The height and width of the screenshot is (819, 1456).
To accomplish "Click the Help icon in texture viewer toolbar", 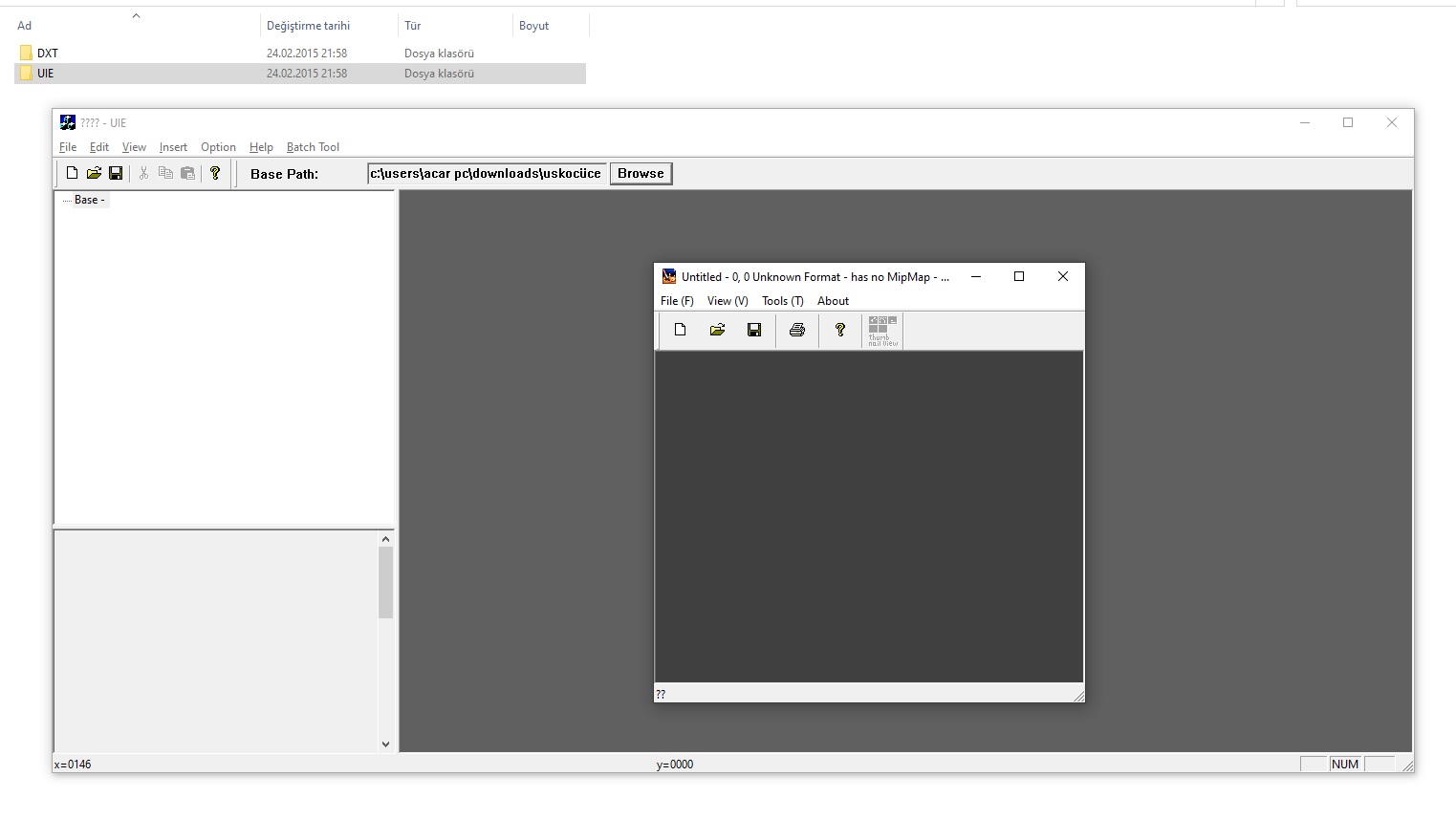I will pos(840,330).
